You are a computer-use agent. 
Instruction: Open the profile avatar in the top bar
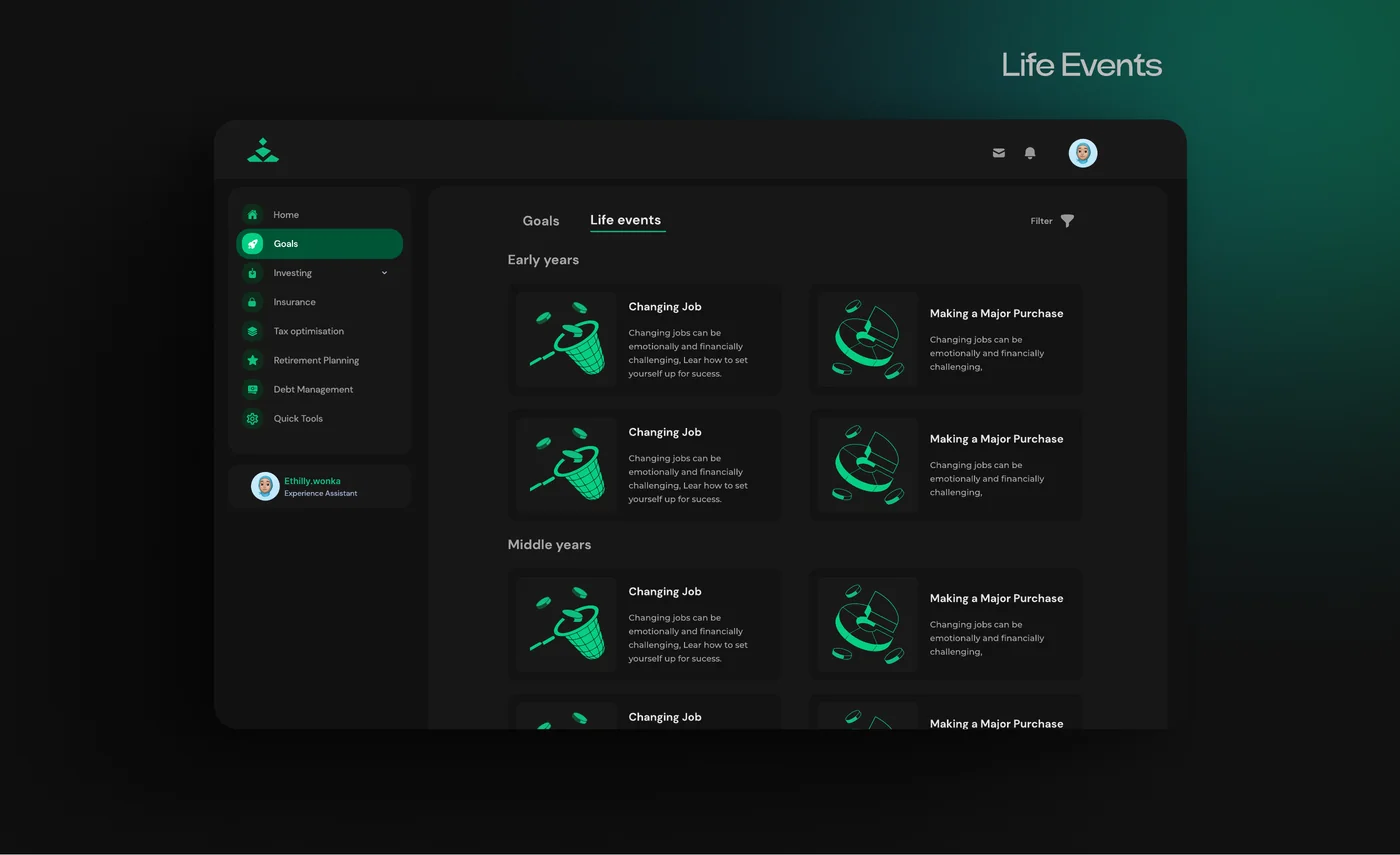(1083, 153)
